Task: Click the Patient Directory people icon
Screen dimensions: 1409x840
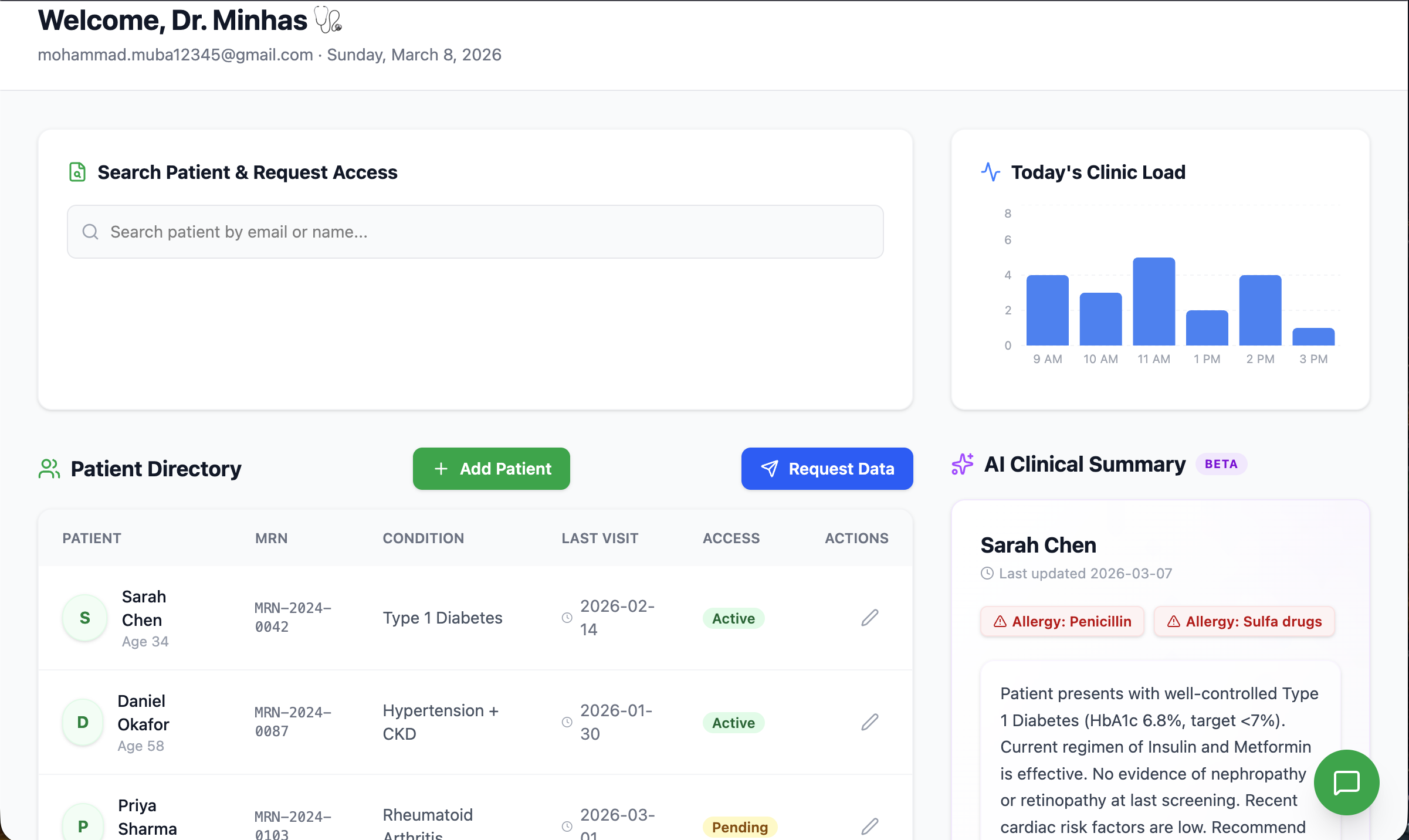Action: point(49,469)
